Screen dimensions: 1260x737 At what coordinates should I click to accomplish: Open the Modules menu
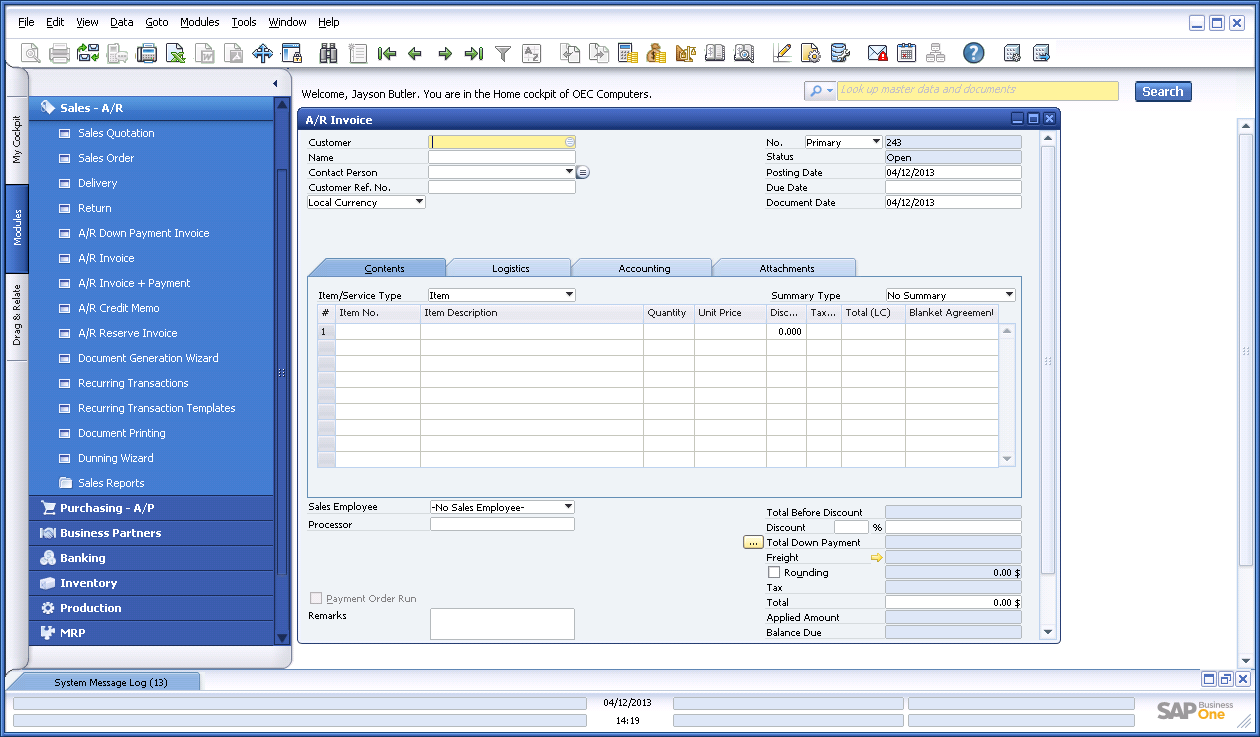(x=199, y=21)
